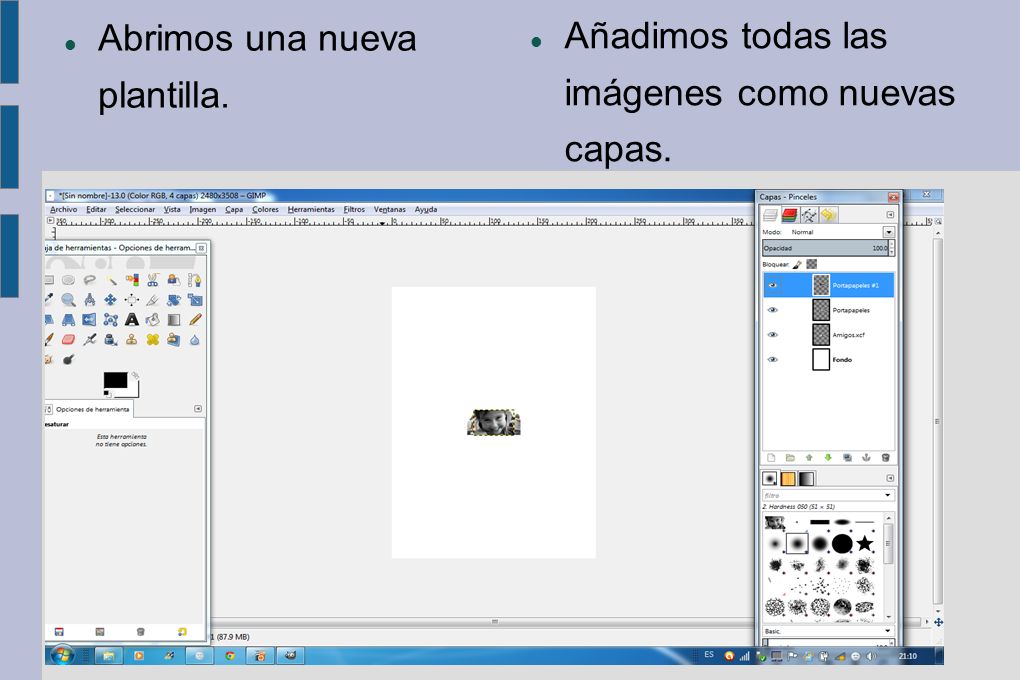Select the Scissors Select tool
The width and height of the screenshot is (1020, 680).
tap(153, 280)
